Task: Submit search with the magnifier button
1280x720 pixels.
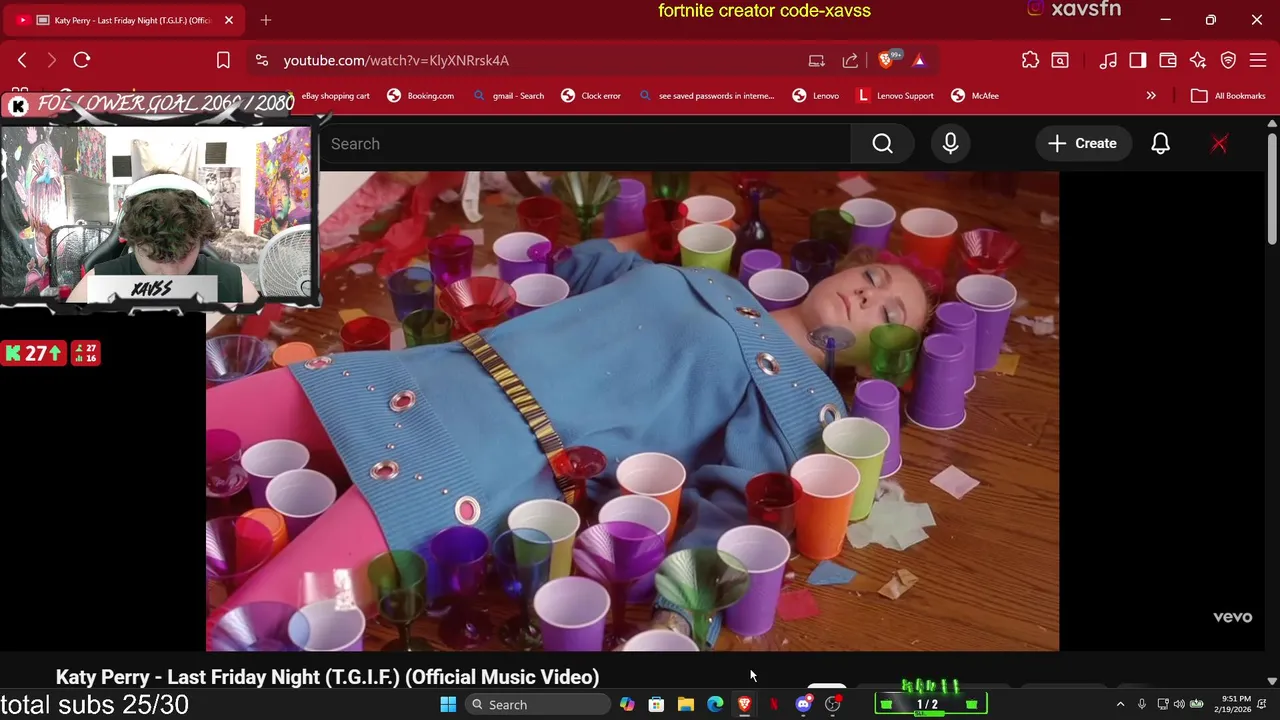Action: coord(883,144)
